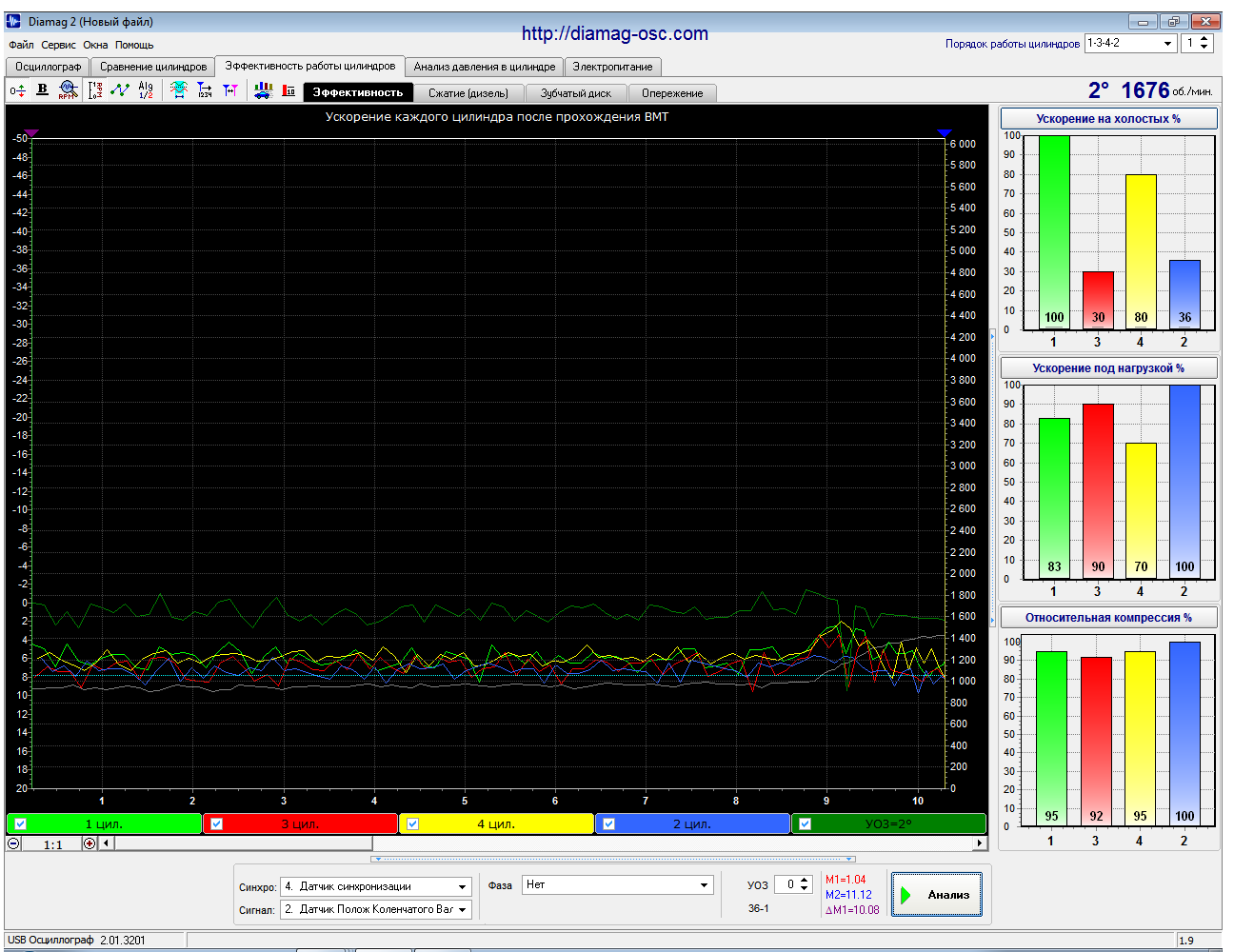Open the Помощь menu

tap(134, 45)
